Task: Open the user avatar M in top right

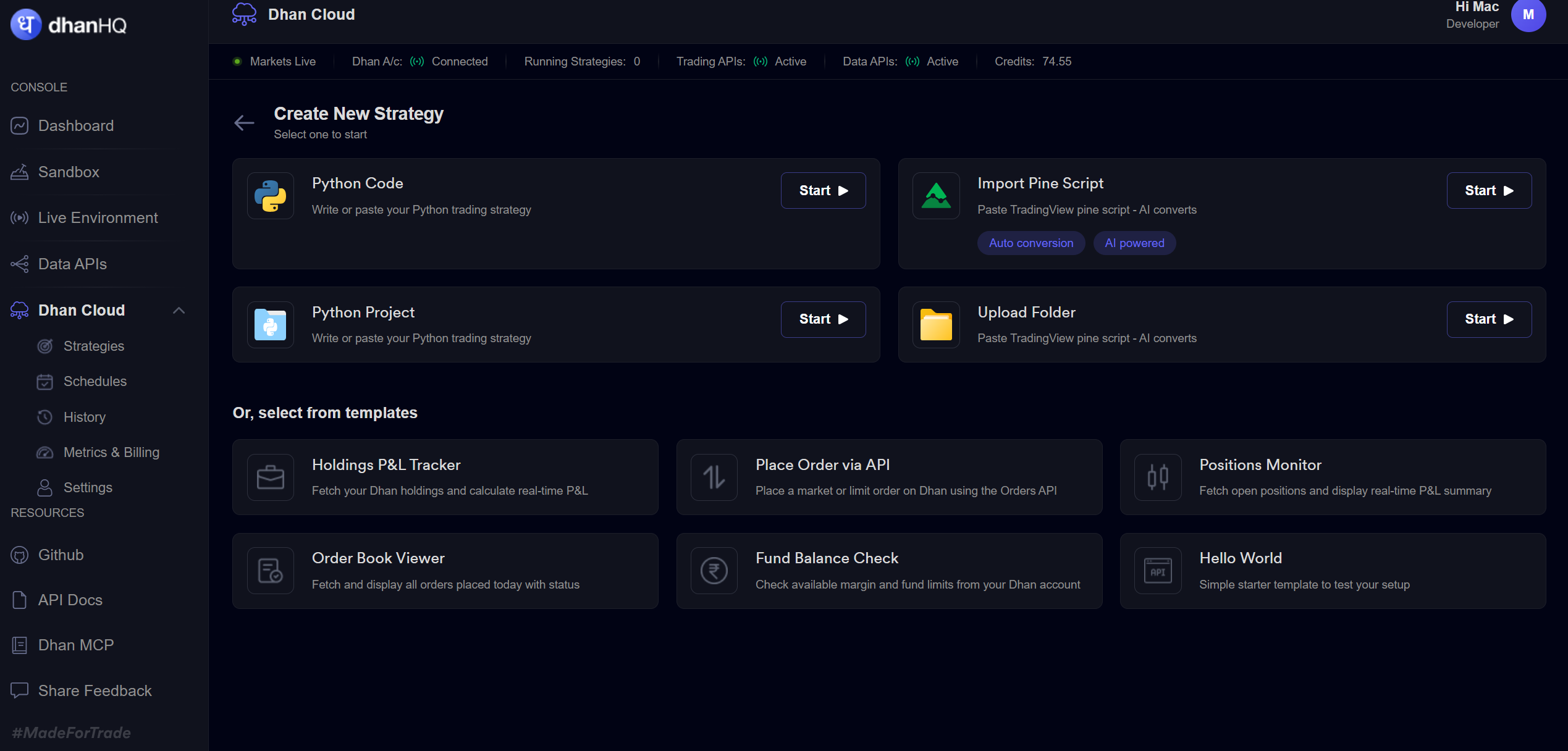Action: point(1528,15)
